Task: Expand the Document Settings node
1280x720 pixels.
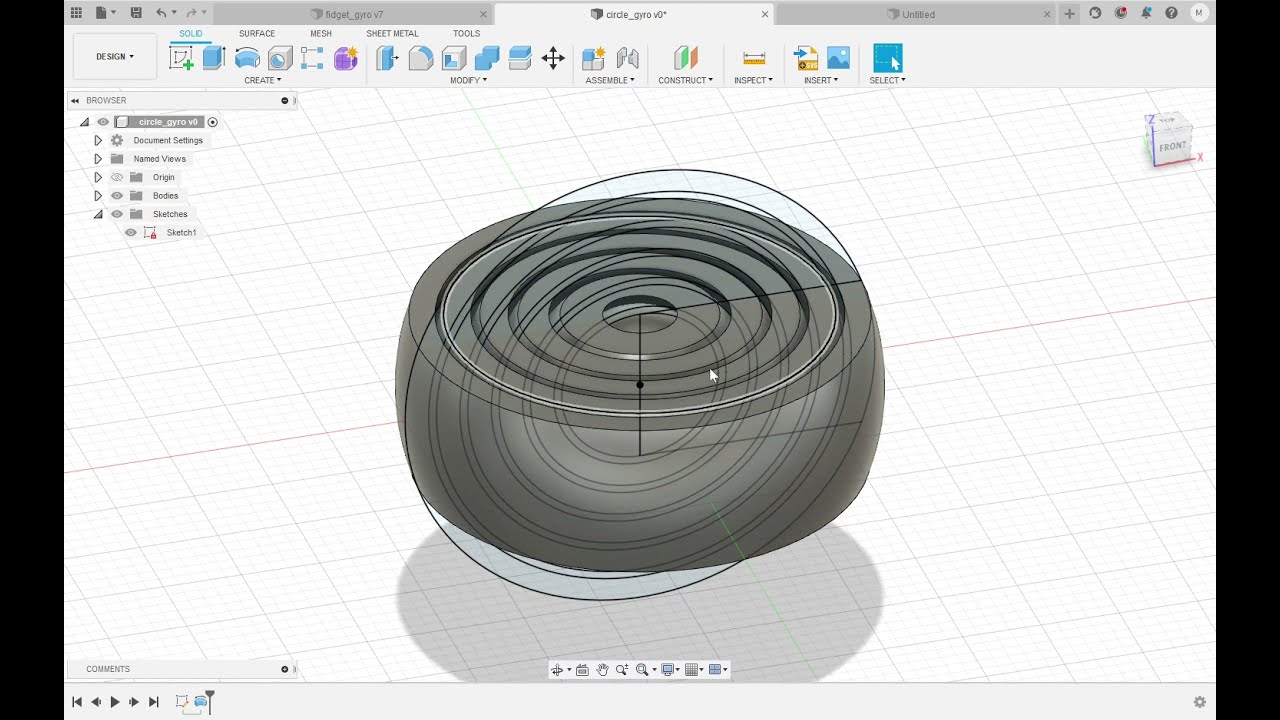Action: 98,141
